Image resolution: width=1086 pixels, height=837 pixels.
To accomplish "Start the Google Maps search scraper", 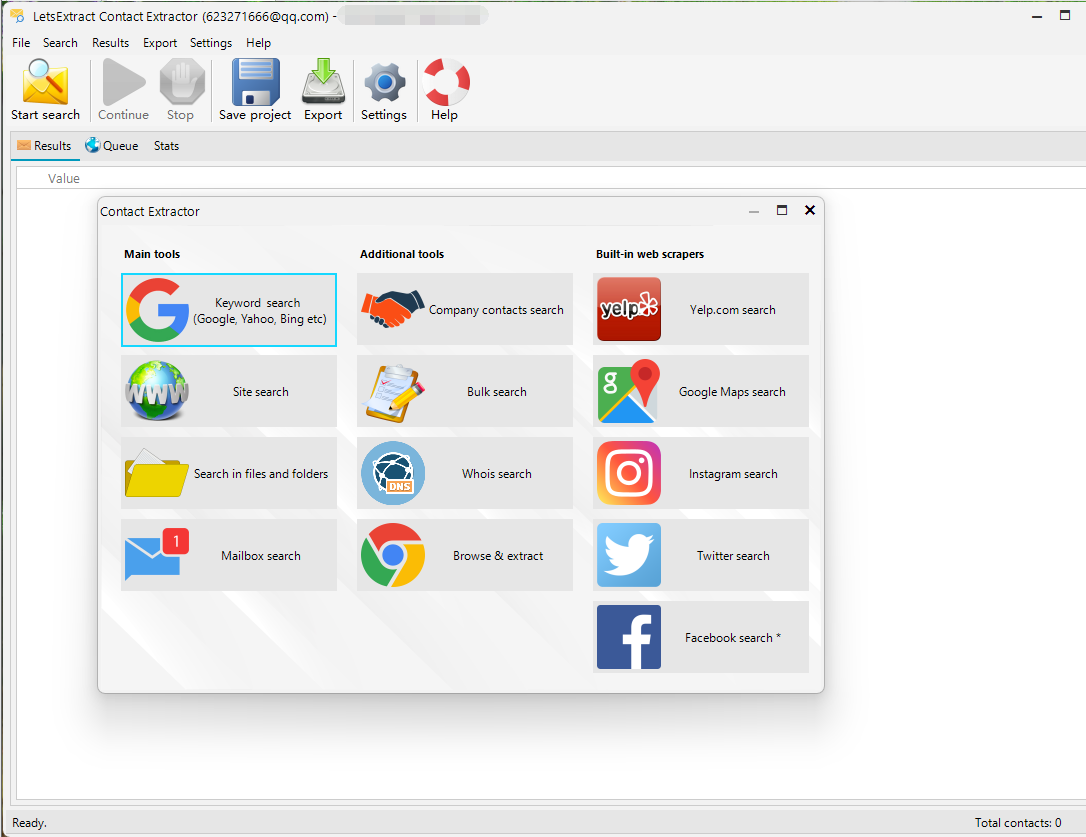I will (701, 392).
